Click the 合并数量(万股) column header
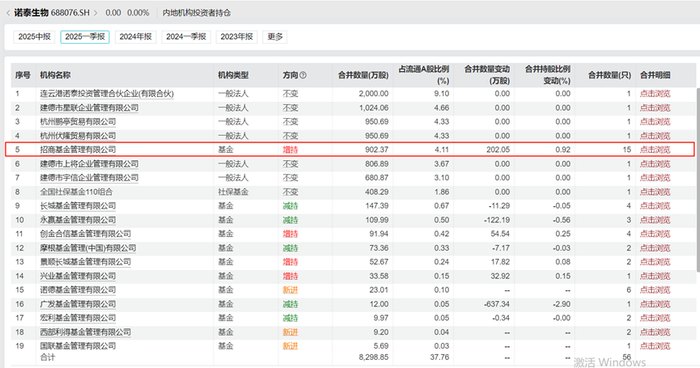 coord(363,75)
